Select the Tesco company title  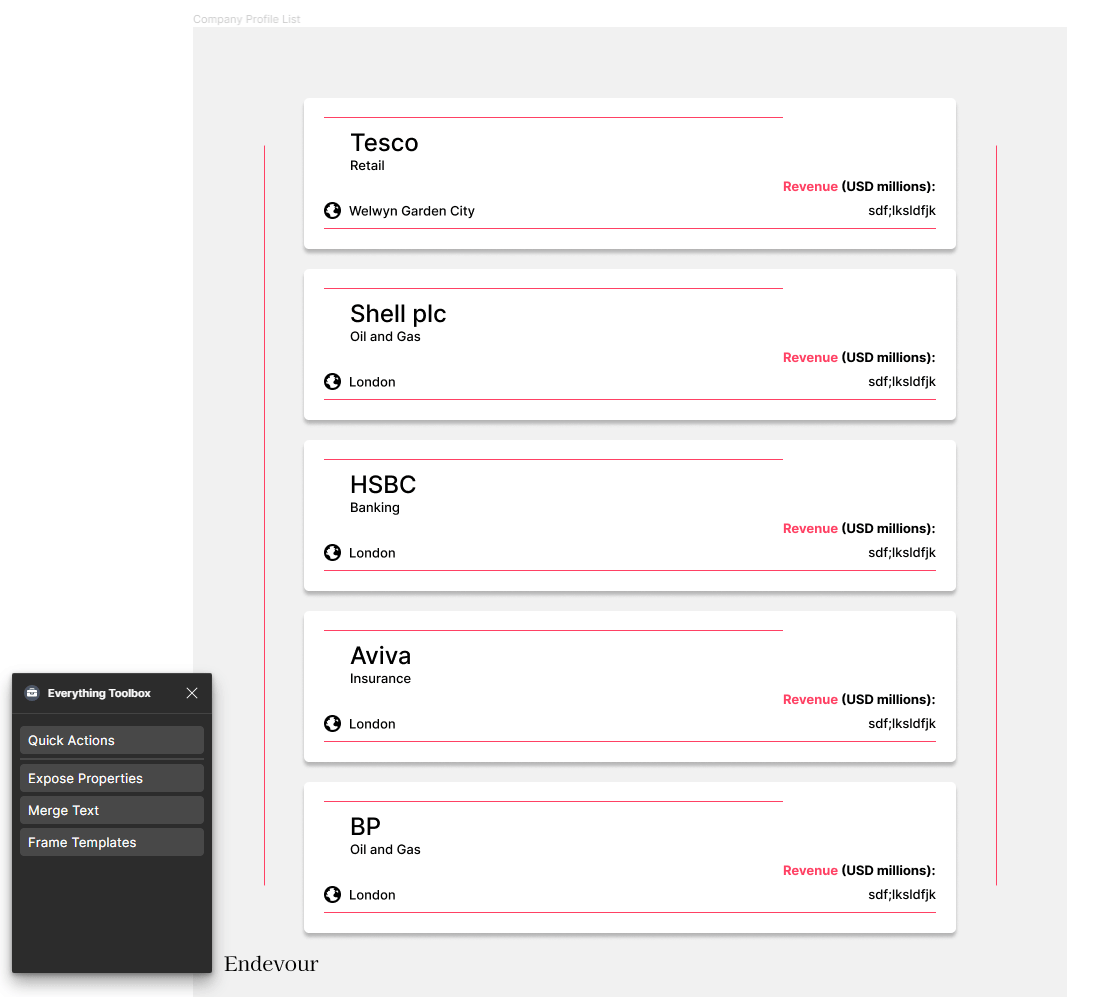pos(384,143)
